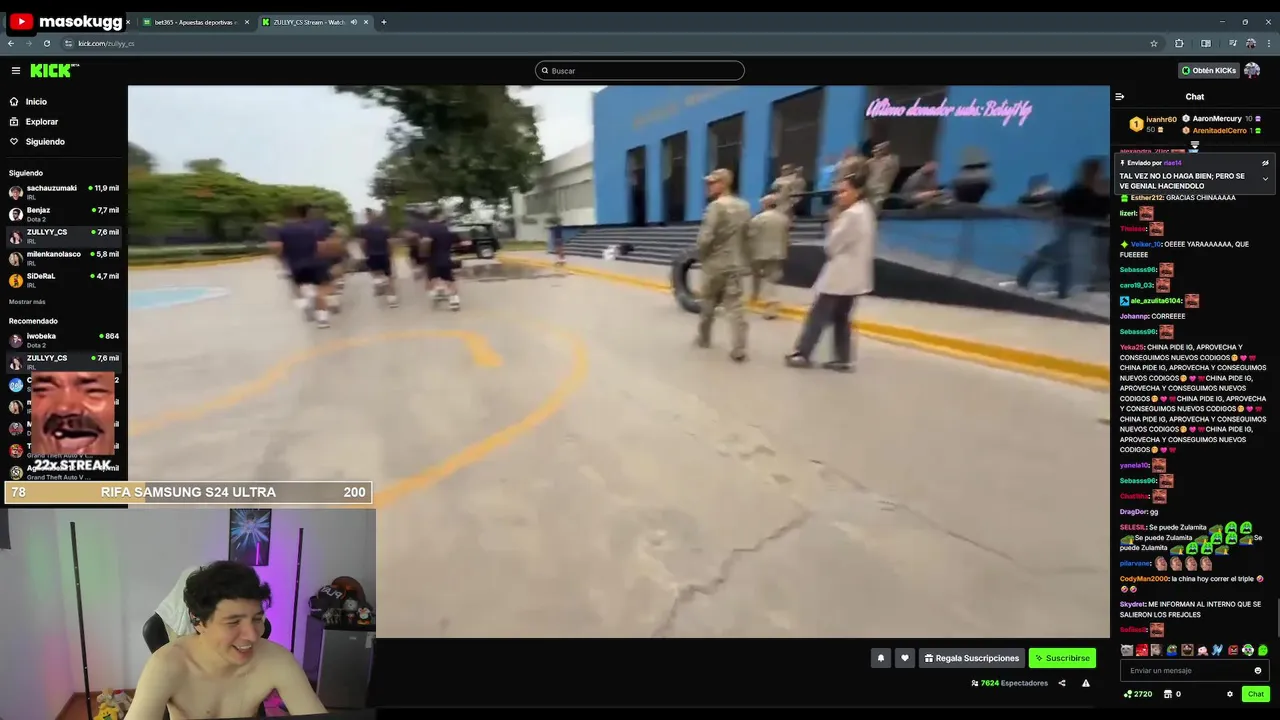Expand Mostrar más in the following list

pyautogui.click(x=27, y=301)
